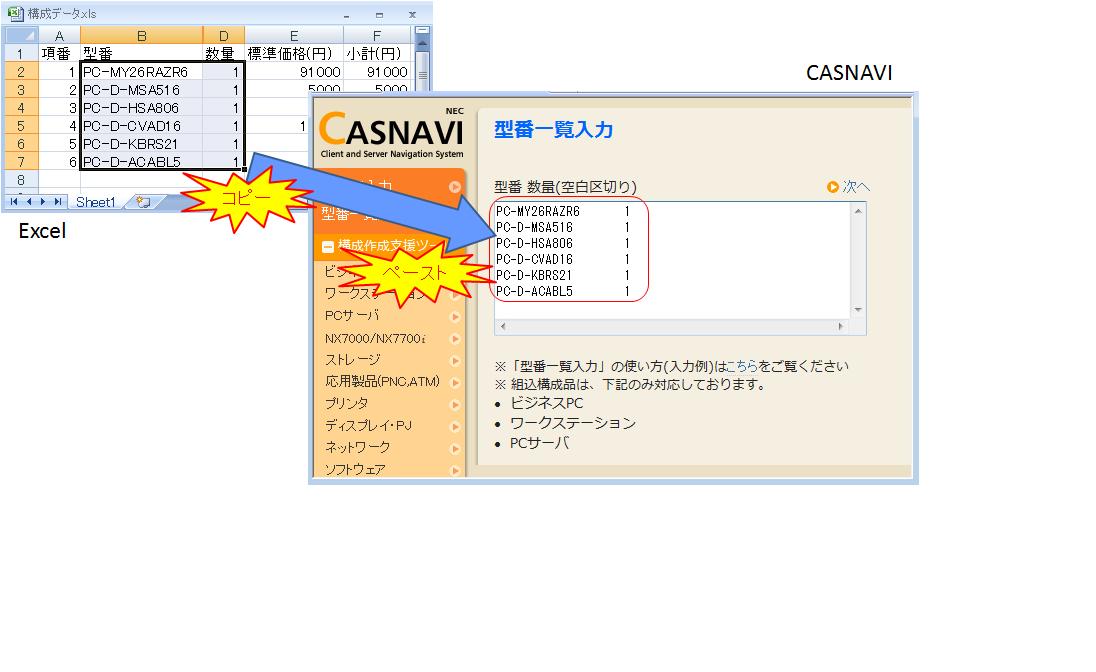Click the 項番 header cell
1096x672 pixels.
point(59,54)
